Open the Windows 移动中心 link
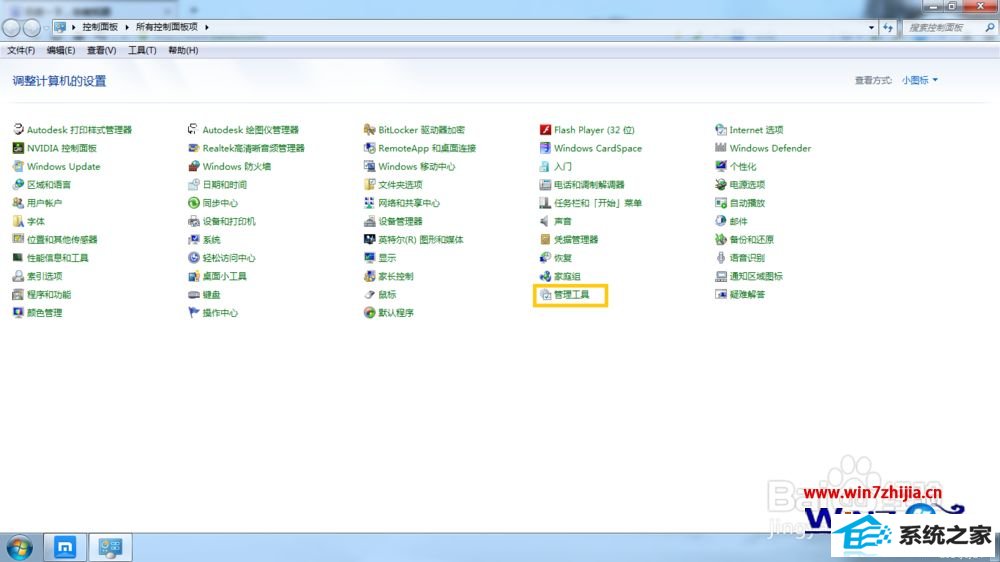Image resolution: width=1000 pixels, height=562 pixels. [x=416, y=166]
